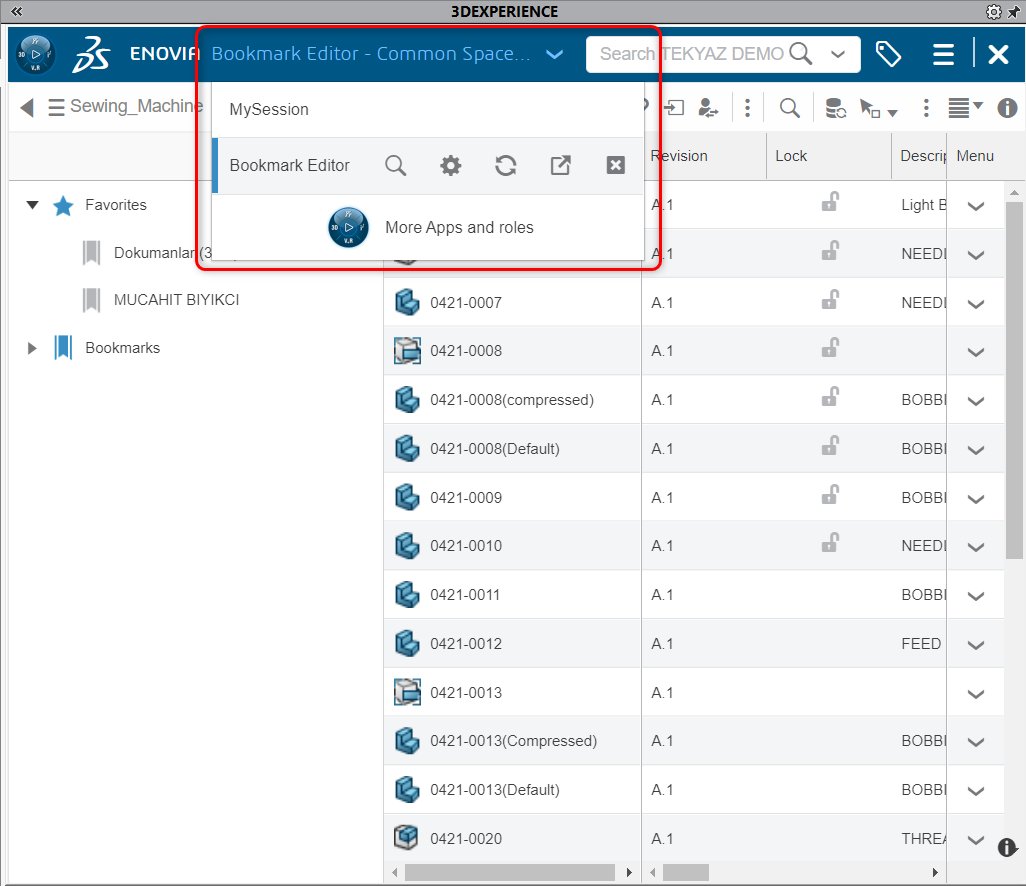Click the lock icon for 0421-0007

pos(830,301)
